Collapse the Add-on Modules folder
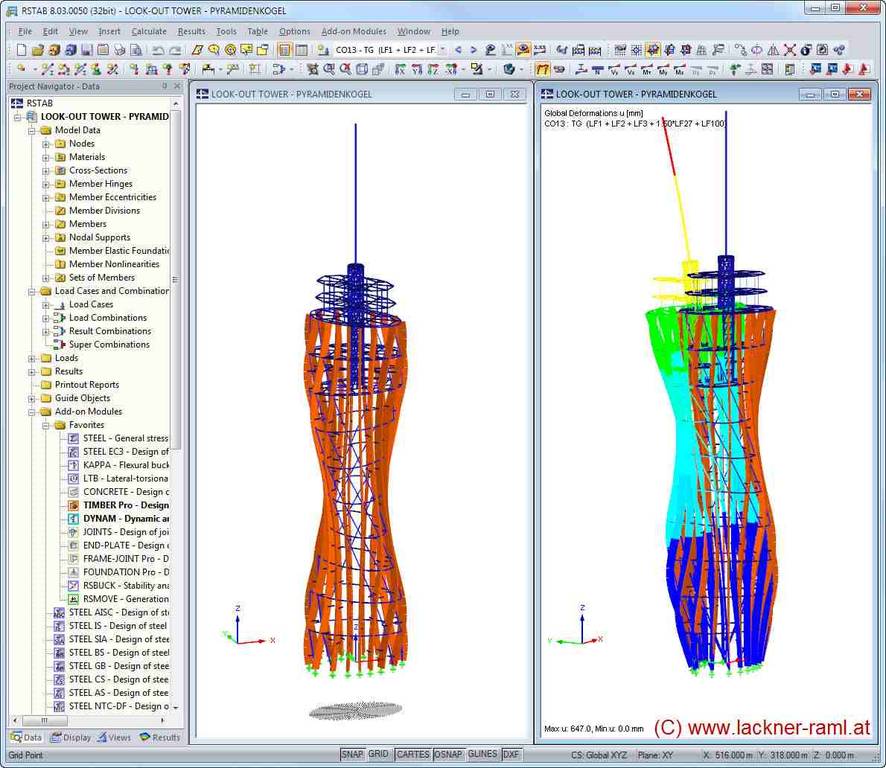This screenshot has width=886, height=768. [x=32, y=412]
